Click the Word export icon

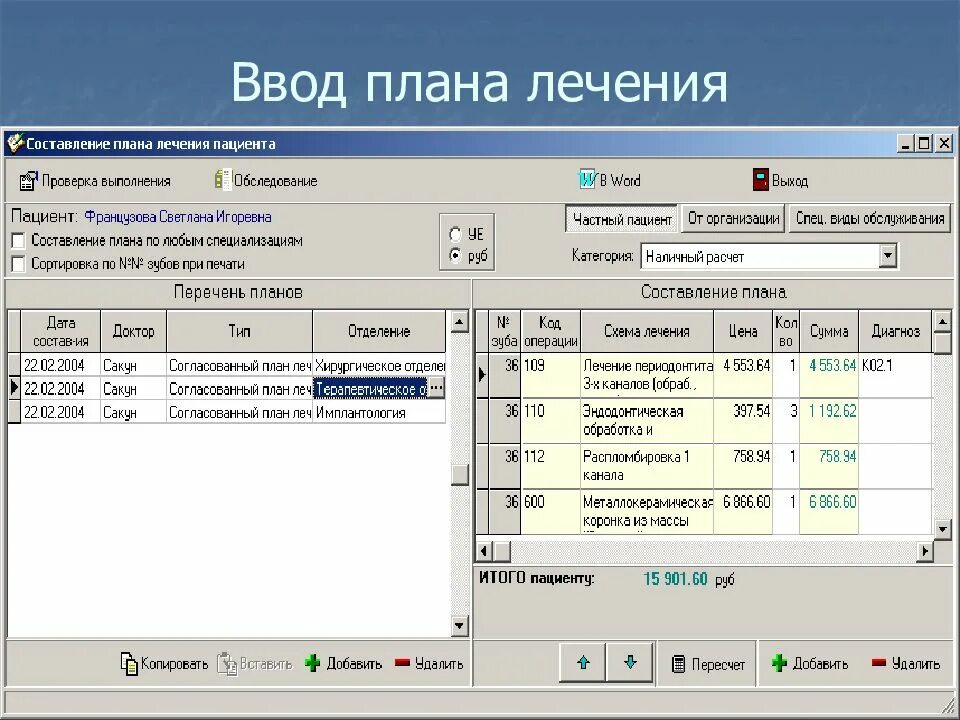click(588, 180)
